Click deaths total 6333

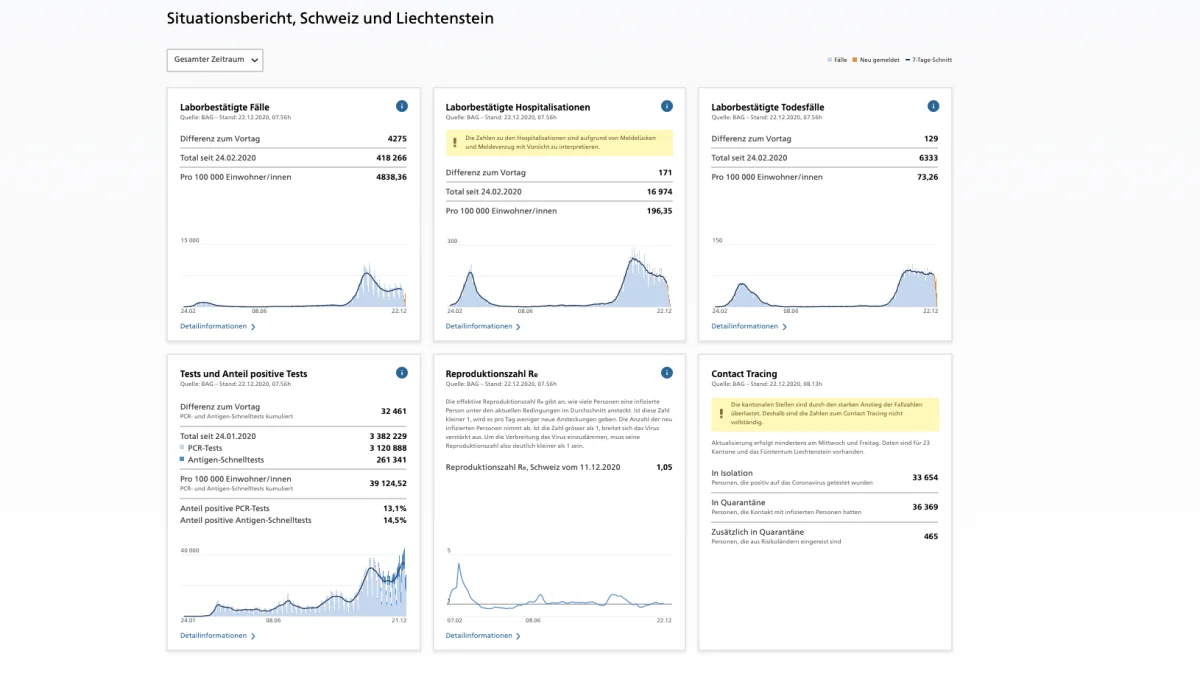click(928, 158)
